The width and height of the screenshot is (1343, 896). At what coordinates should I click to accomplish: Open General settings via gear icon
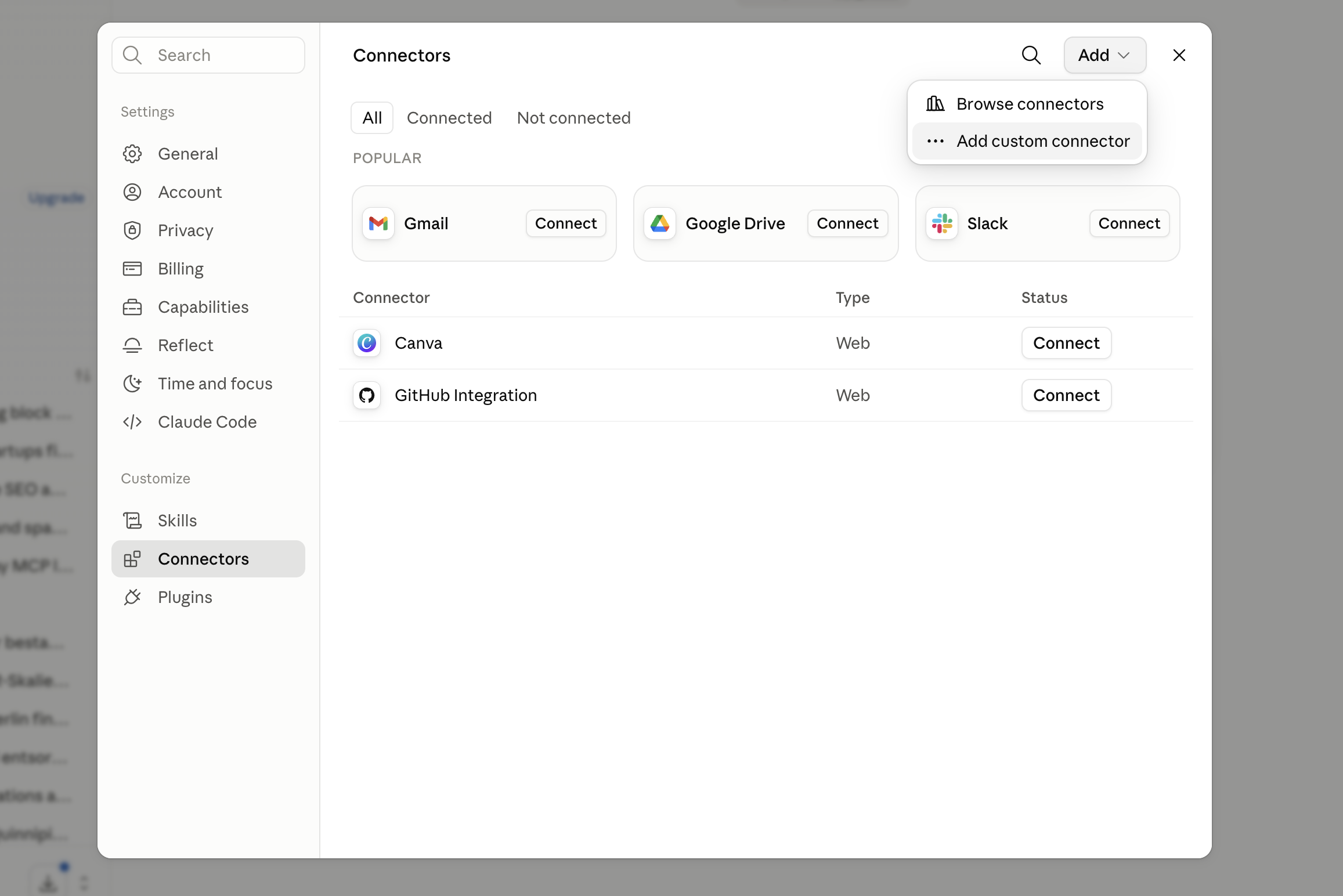[132, 154]
